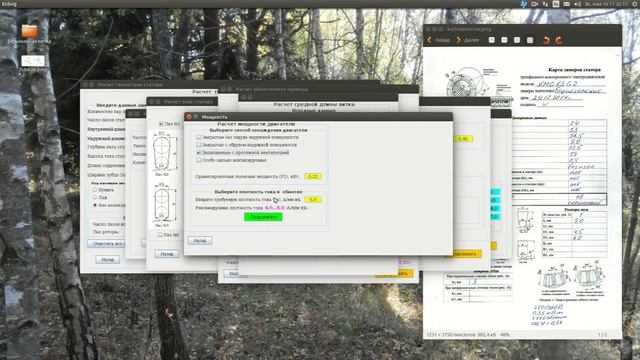Click image size info in viewer status bar
This screenshot has height=360, width=640.
[468, 335]
